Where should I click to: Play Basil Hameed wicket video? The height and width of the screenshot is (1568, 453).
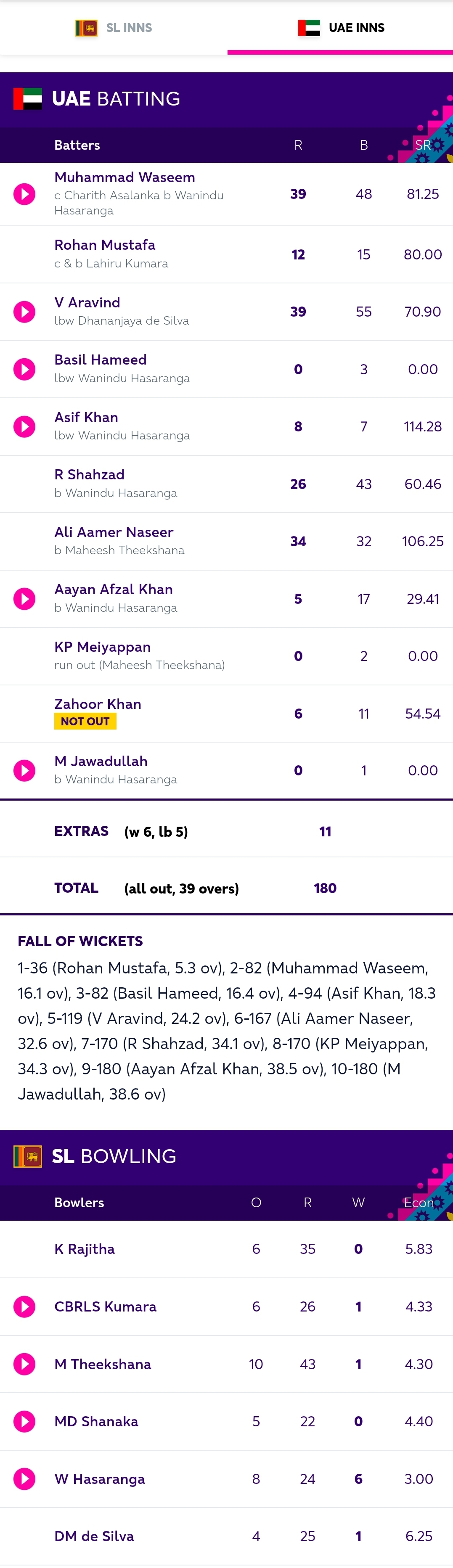pyautogui.click(x=24, y=370)
